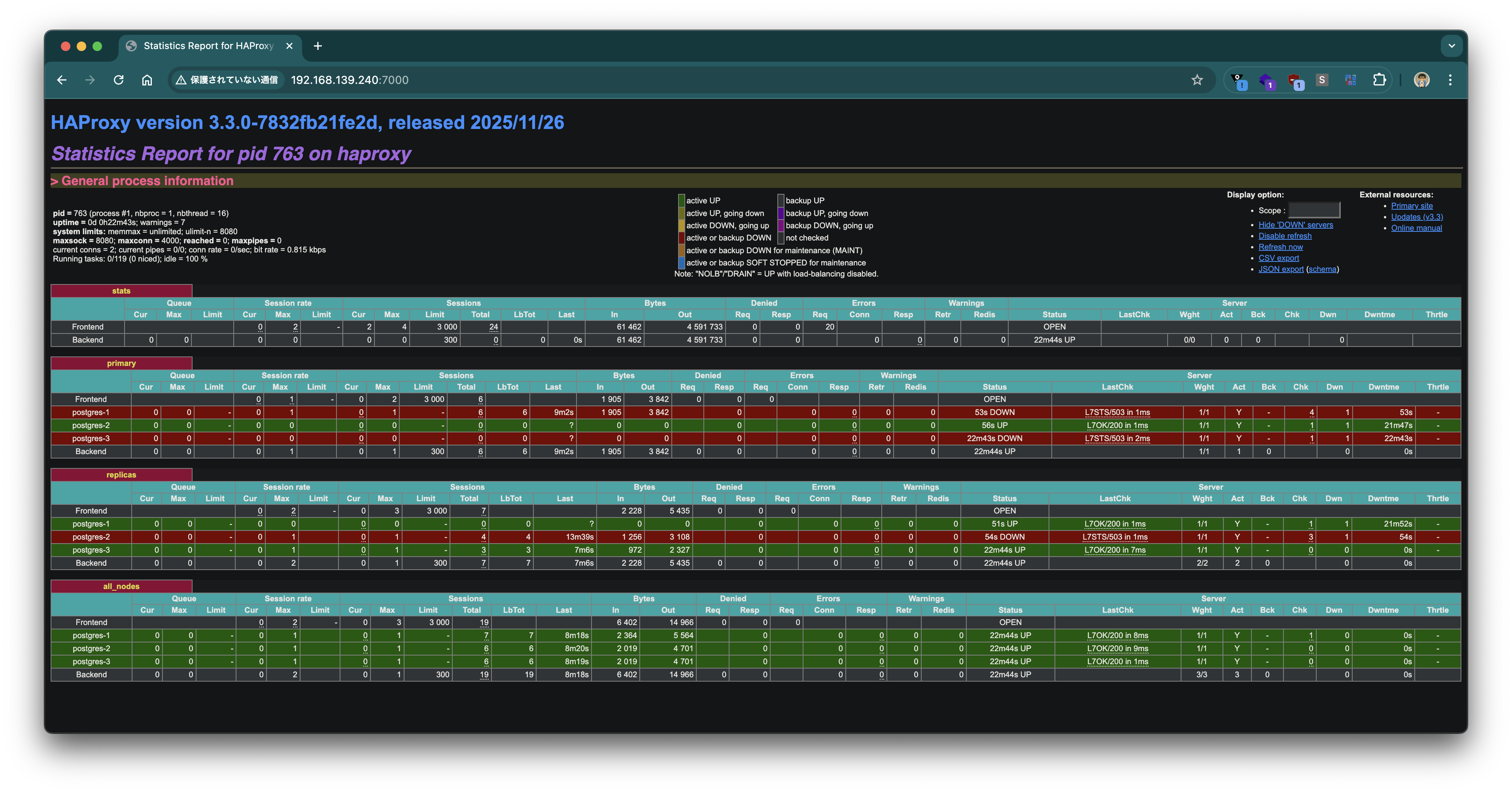Toggle the Hide 'DOWN' servers option
The height and width of the screenshot is (792, 1512).
(1295, 225)
